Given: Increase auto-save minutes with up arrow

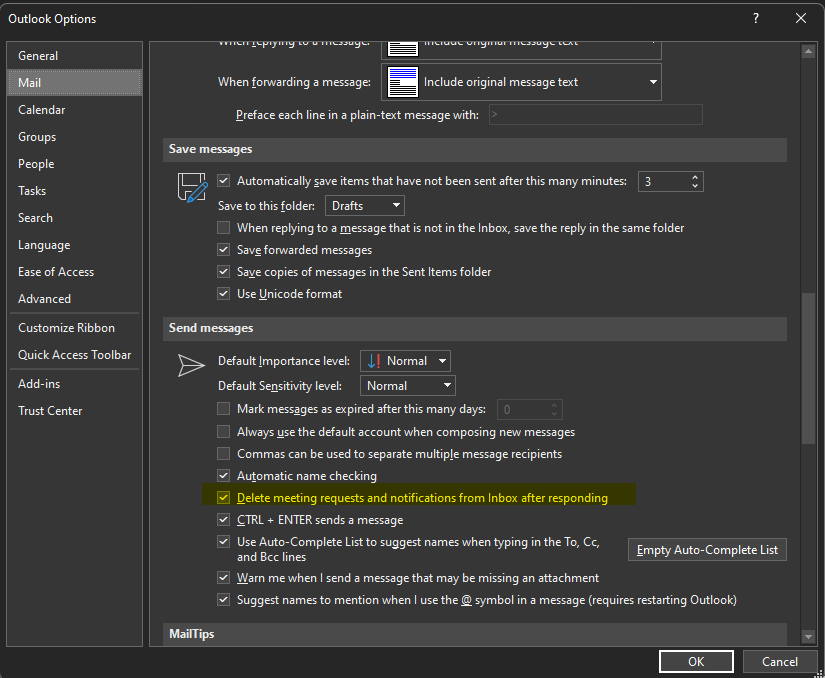Looking at the screenshot, I should point(695,177).
